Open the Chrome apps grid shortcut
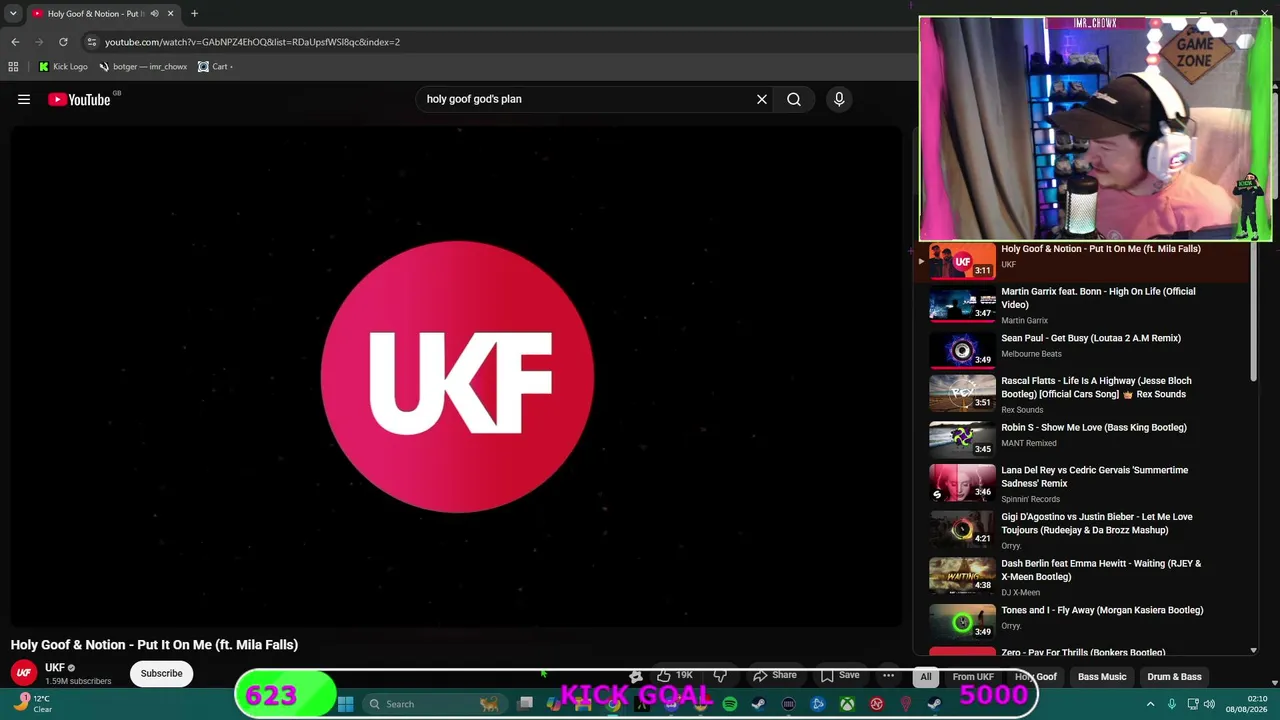 click(x=13, y=67)
